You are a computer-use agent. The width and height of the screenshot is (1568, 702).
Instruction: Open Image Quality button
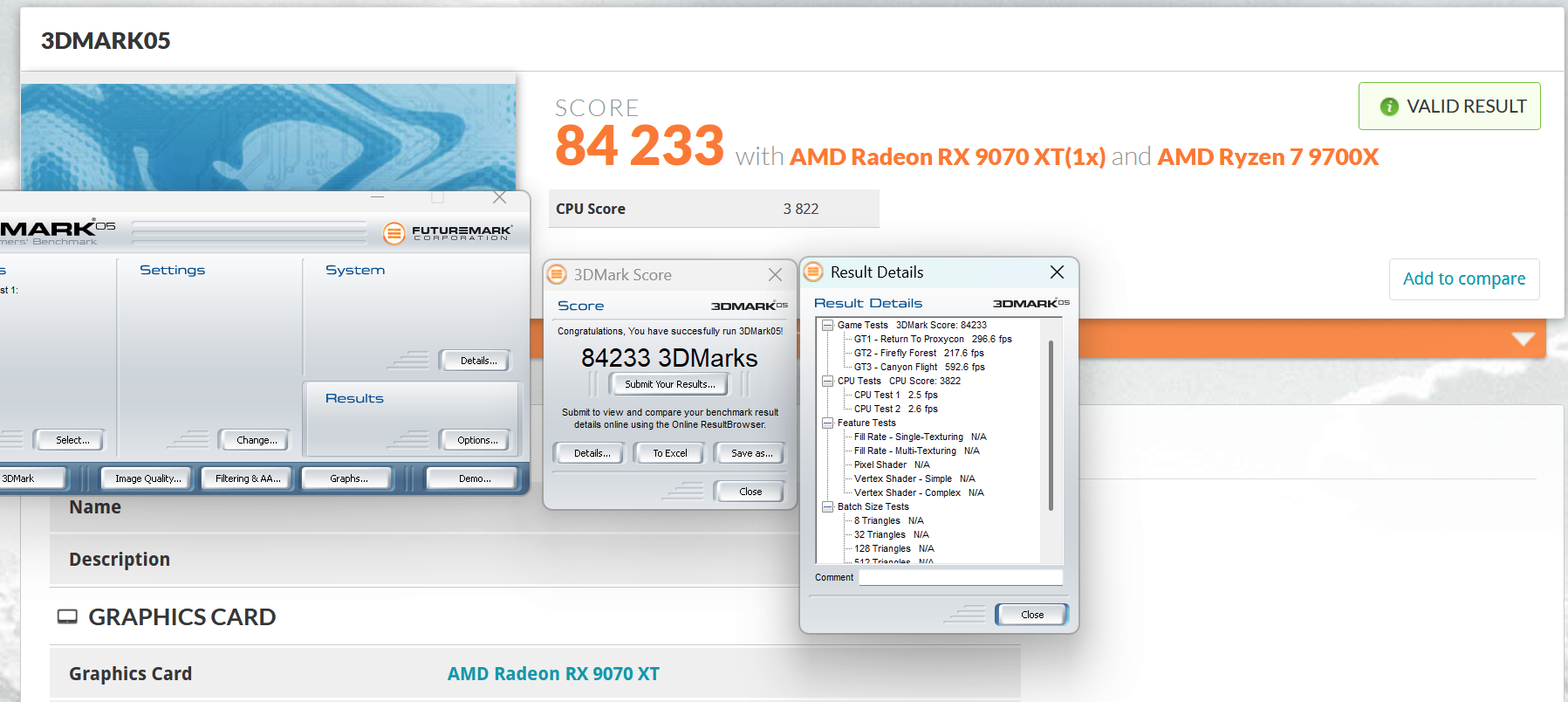click(147, 478)
